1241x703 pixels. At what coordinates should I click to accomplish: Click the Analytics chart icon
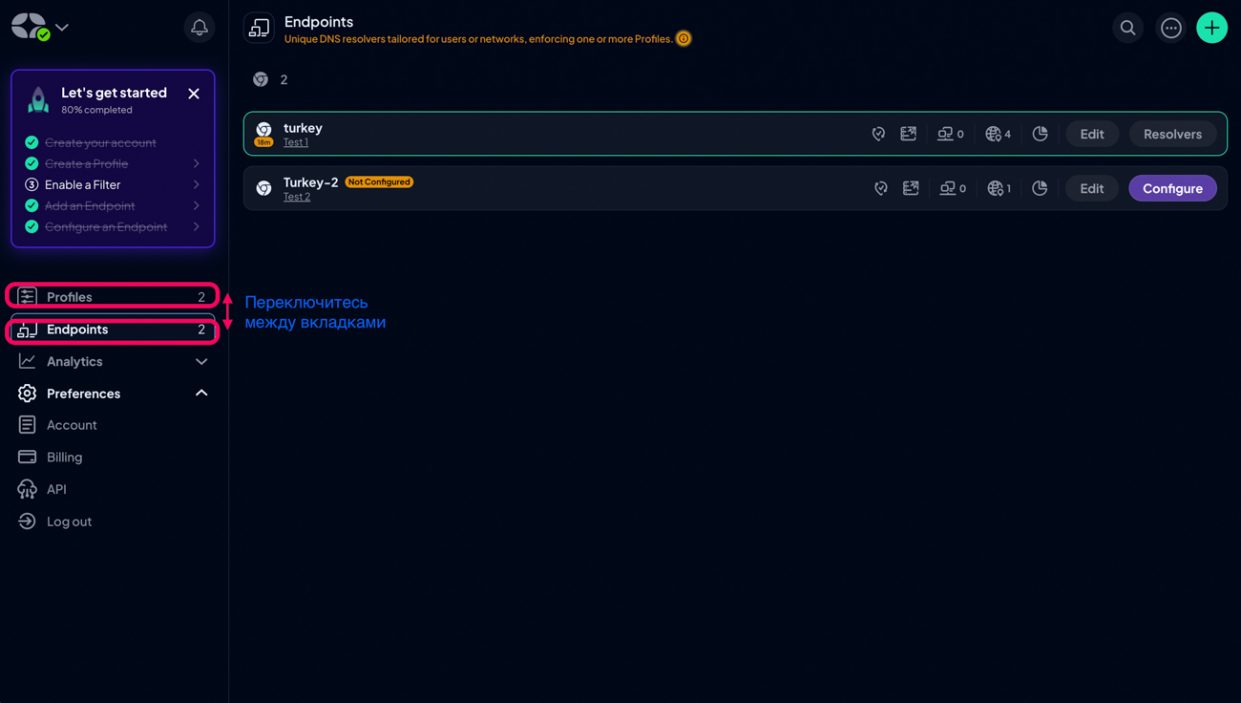27,361
